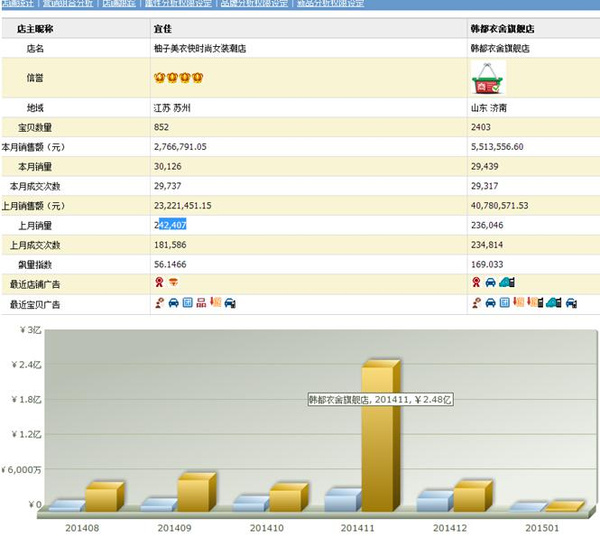Click the highlighted 上月销量 value 242,407
The width and height of the screenshot is (600, 537).
(x=170, y=225)
